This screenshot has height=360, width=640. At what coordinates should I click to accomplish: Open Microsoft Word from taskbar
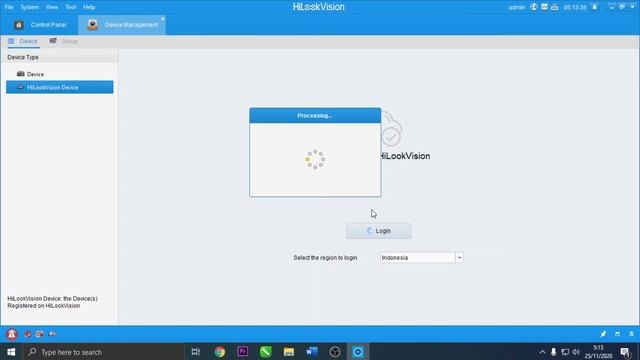(312, 352)
